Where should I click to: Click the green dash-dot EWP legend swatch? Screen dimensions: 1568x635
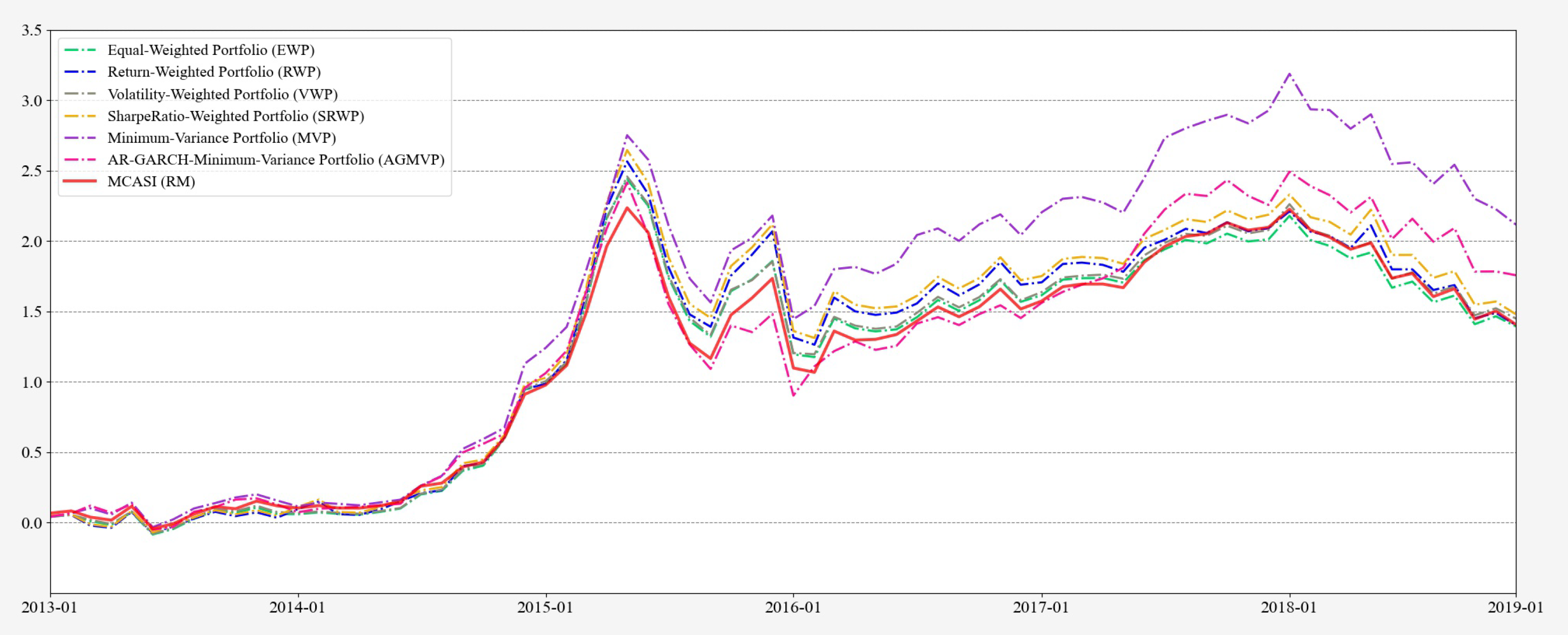click(80, 50)
